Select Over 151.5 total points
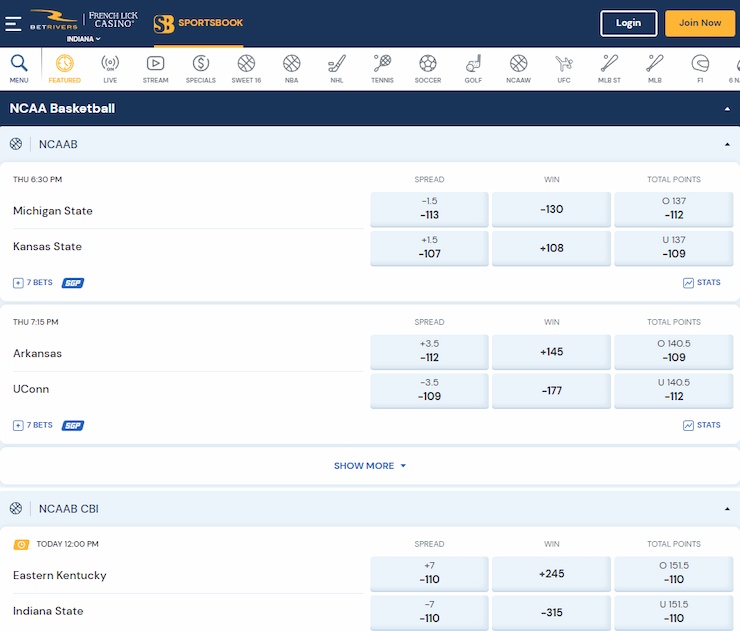Image resolution: width=740 pixels, height=631 pixels. (x=673, y=573)
